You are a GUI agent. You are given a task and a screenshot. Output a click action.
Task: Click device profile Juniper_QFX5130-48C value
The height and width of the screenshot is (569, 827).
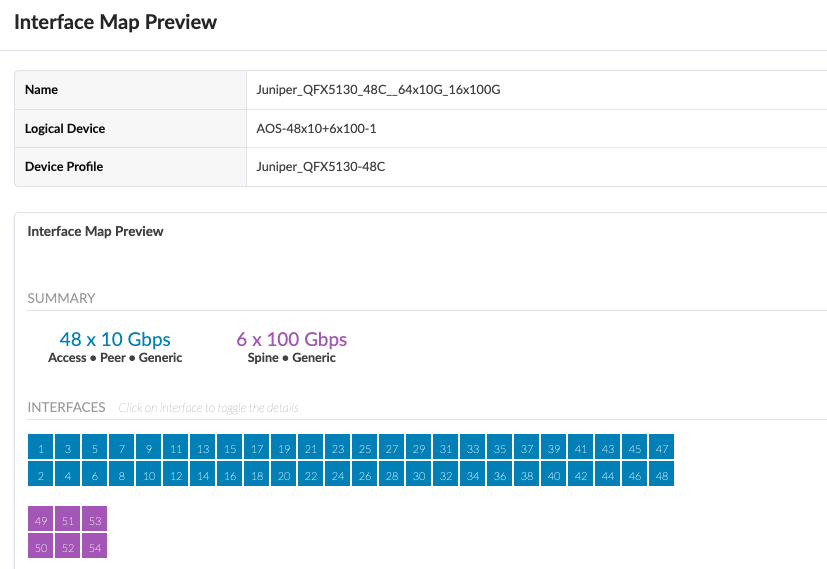pyautogui.click(x=321, y=167)
